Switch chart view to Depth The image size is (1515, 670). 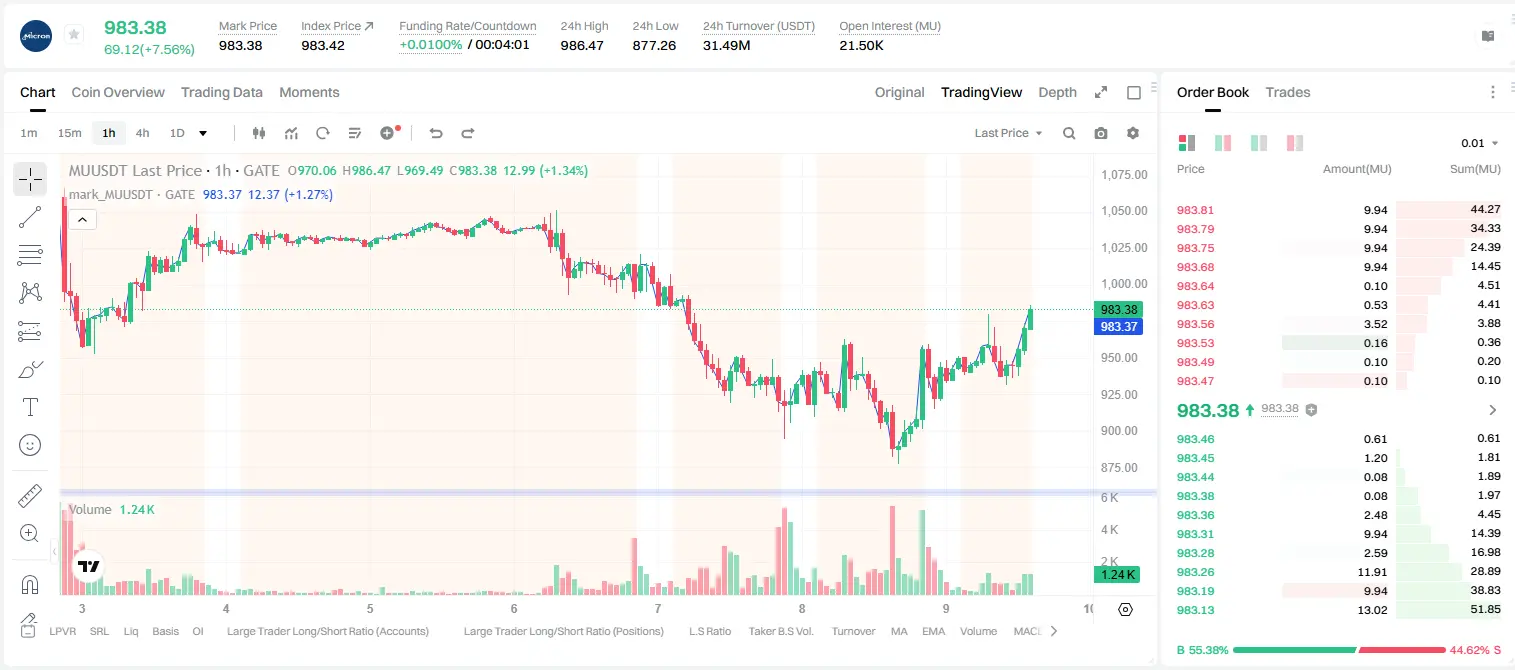[1057, 92]
